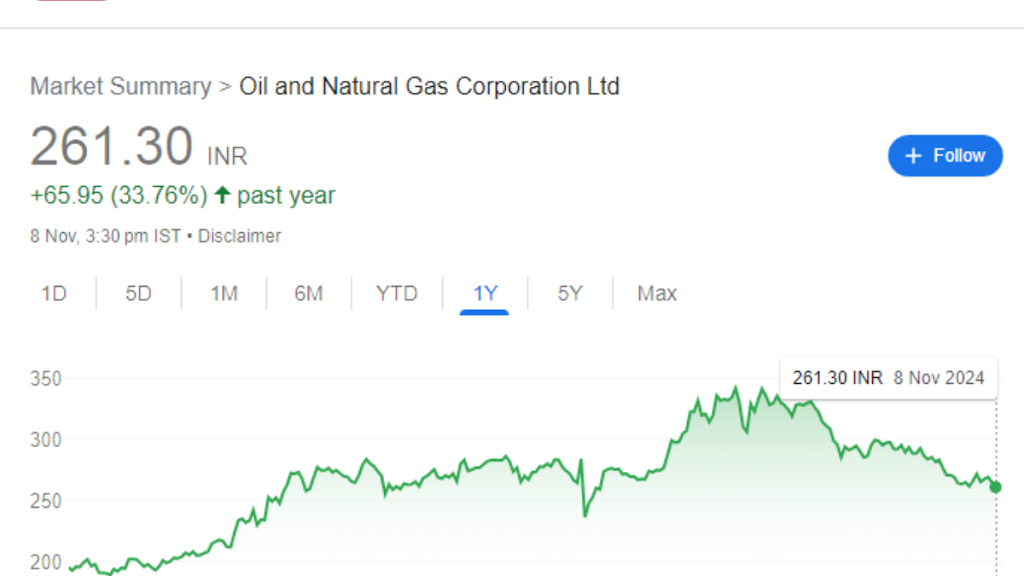Click the 261.30 INR chart tooltip
Screen dimensions: 1024x576
coord(888,377)
